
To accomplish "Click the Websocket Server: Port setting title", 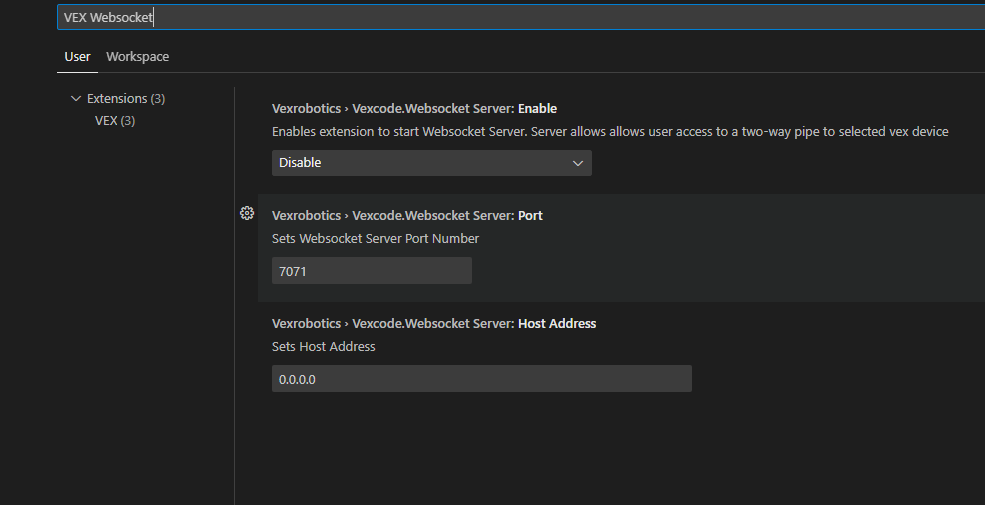I will point(407,215).
